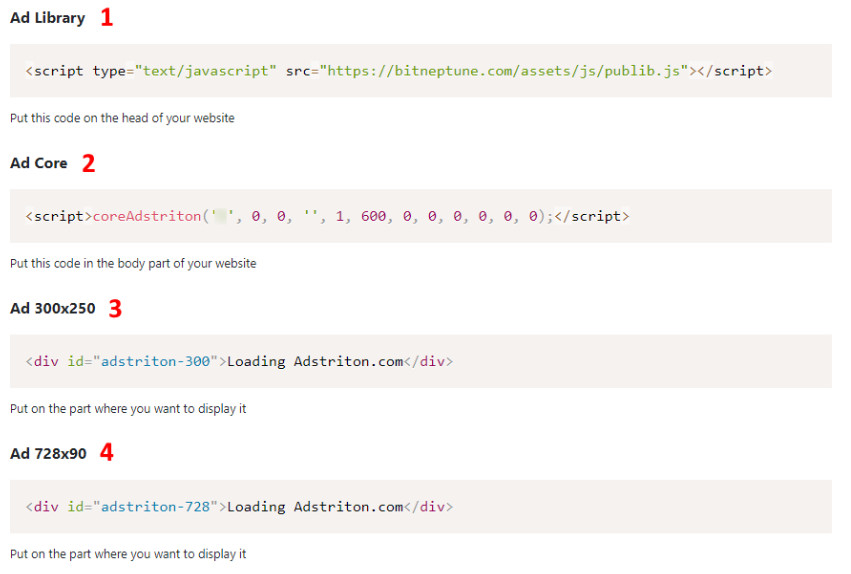Click the "adstriton-728" id value
Image resolution: width=851 pixels, height=574 pixels.
click(157, 507)
